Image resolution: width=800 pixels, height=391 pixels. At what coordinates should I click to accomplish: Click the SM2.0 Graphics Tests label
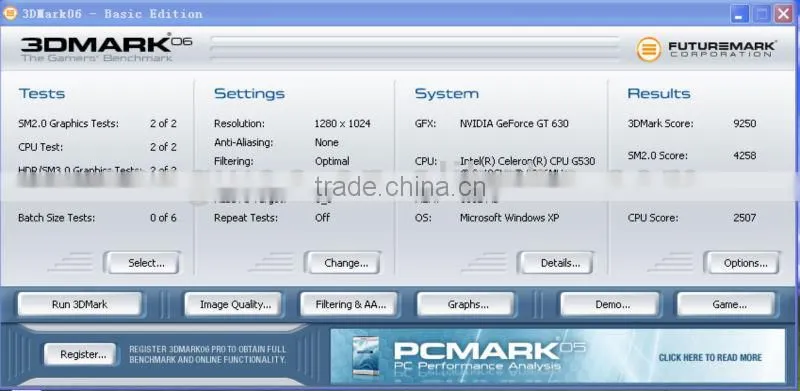pos(68,124)
